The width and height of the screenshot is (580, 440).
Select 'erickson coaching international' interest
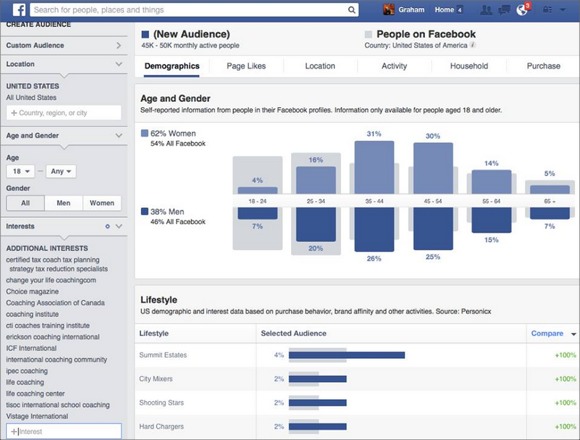[x=53, y=337]
